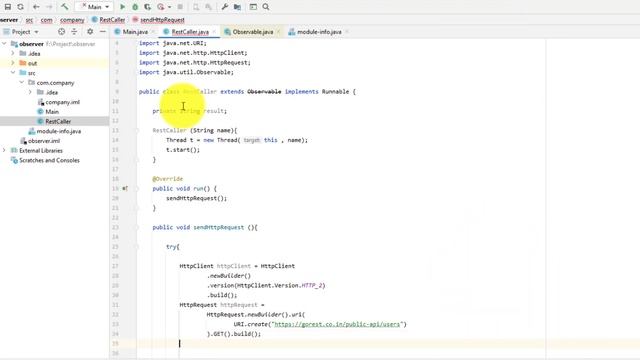Hide the Project panel with minus icon
The height and width of the screenshot is (360, 640).
(x=102, y=31)
